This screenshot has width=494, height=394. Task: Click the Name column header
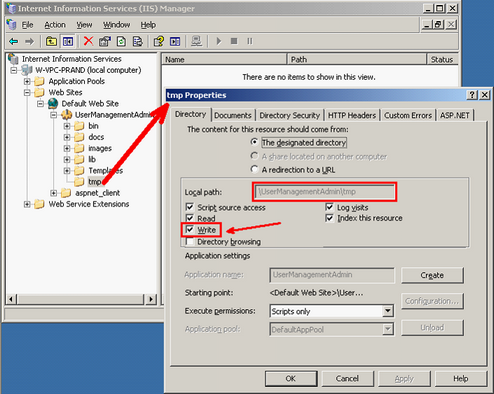click(224, 59)
